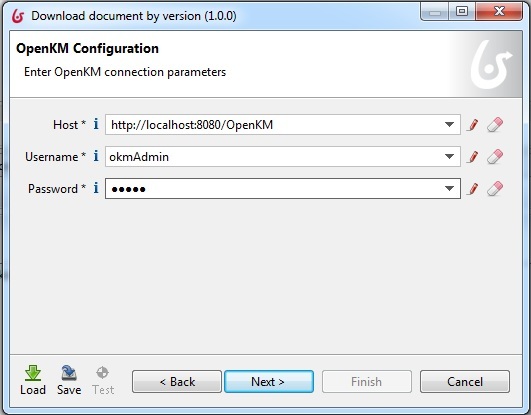Click the info icon next to Username
531x415 pixels.
click(x=96, y=156)
